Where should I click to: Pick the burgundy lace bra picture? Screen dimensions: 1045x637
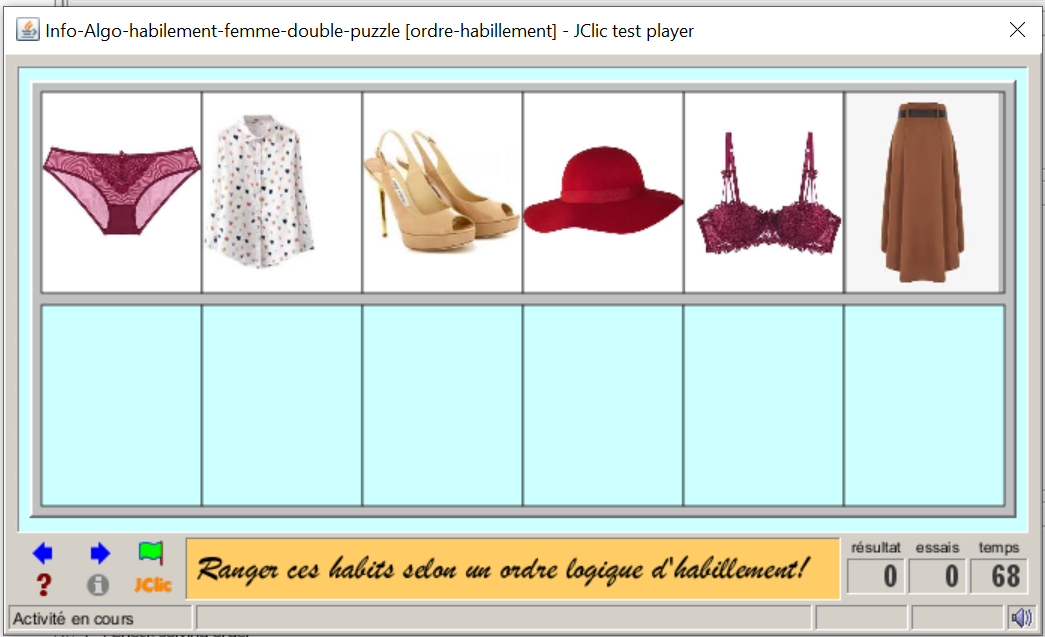tap(764, 192)
